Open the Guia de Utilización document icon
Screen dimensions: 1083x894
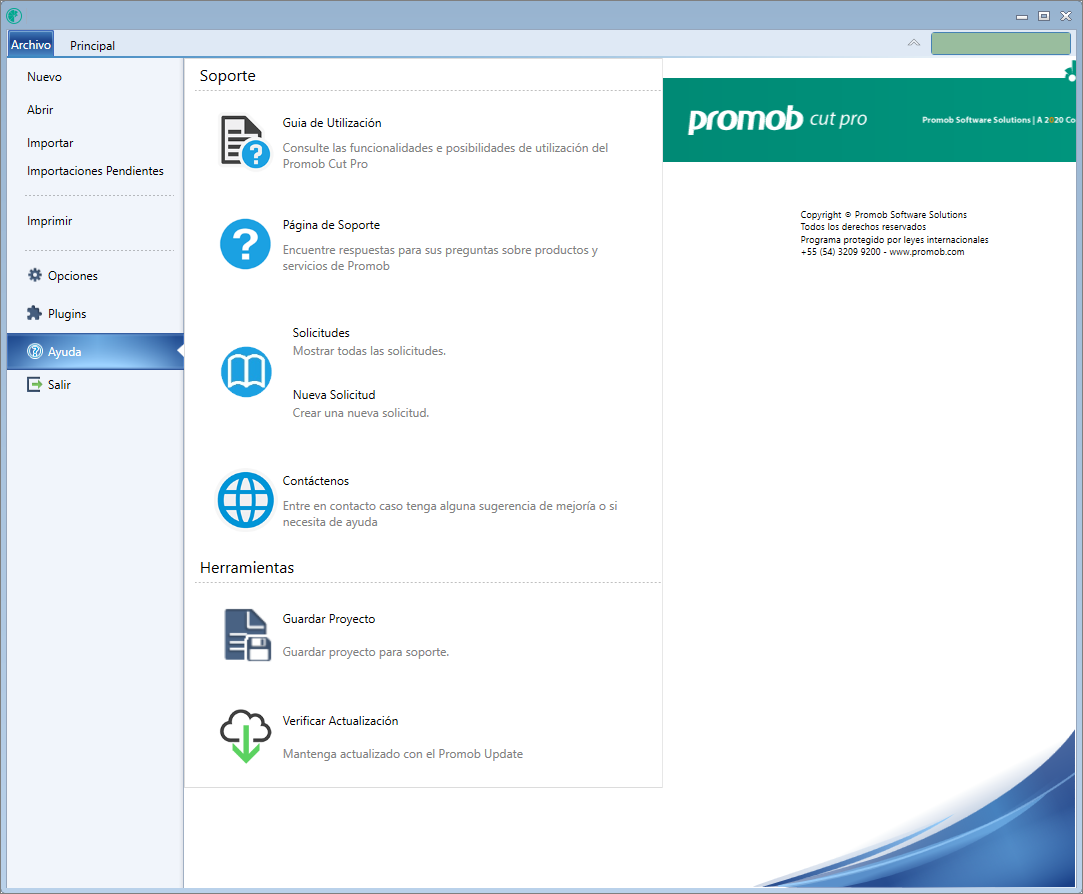point(245,142)
